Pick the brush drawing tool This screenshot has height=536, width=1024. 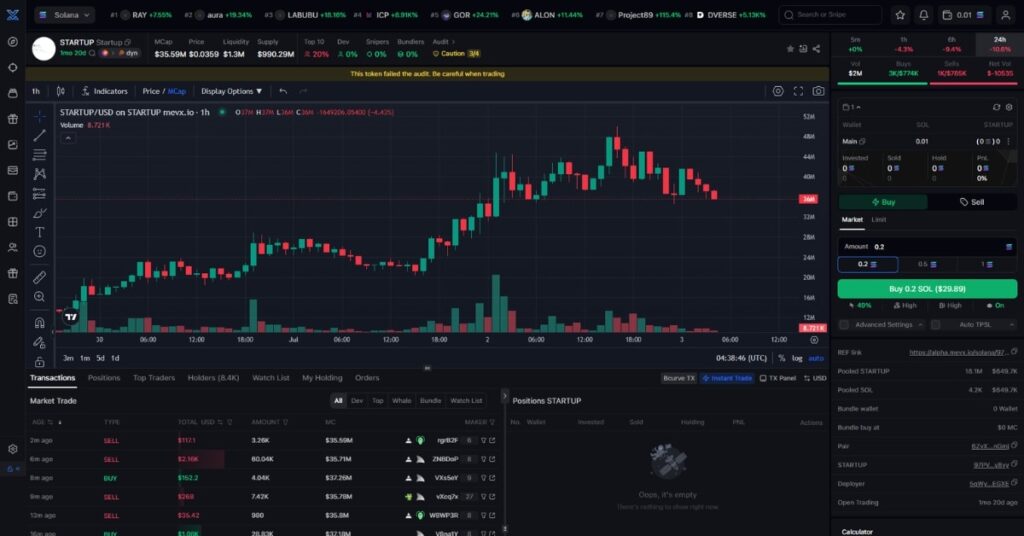pyautogui.click(x=40, y=213)
